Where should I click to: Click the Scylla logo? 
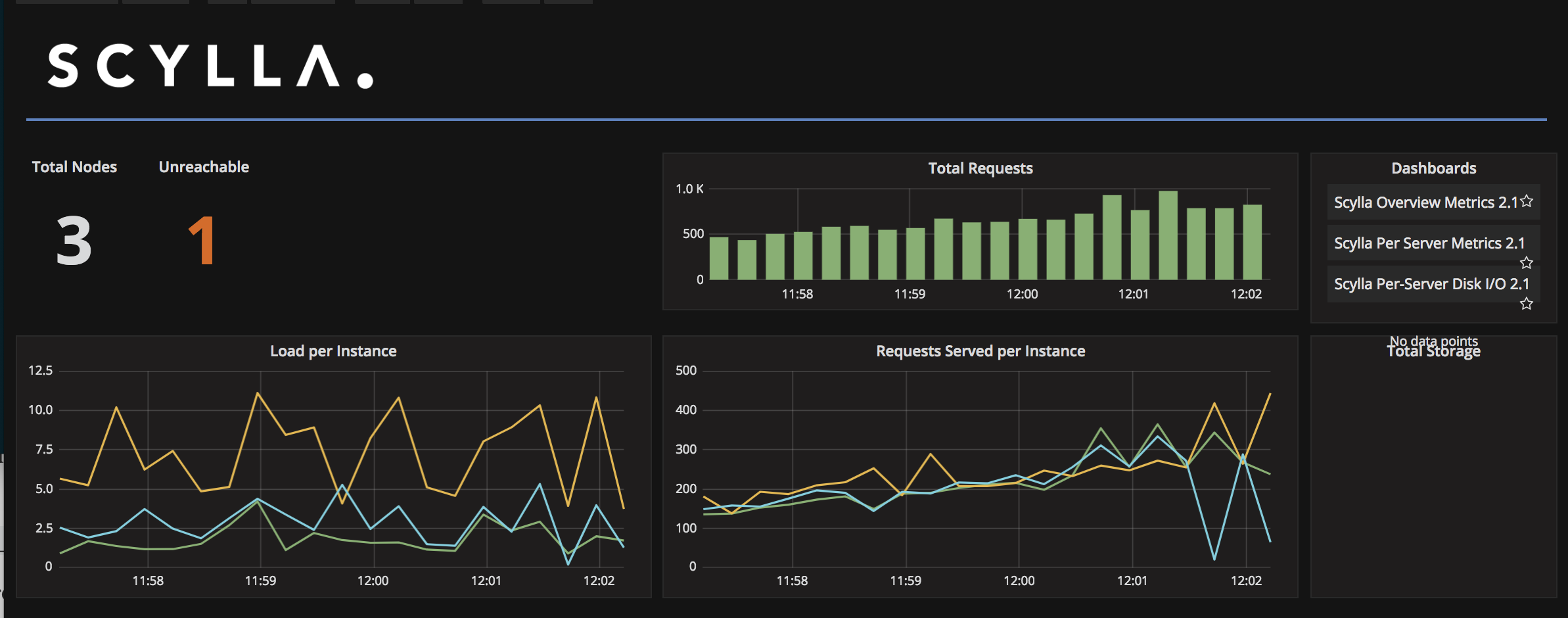tap(210, 66)
